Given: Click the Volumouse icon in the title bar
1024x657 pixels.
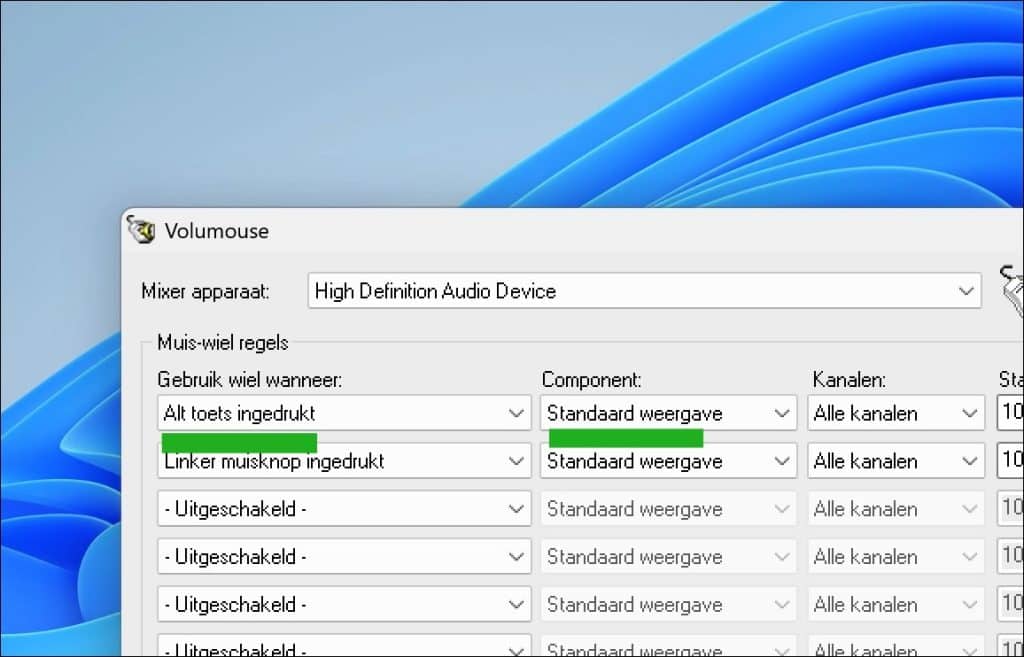Looking at the screenshot, I should pos(141,230).
